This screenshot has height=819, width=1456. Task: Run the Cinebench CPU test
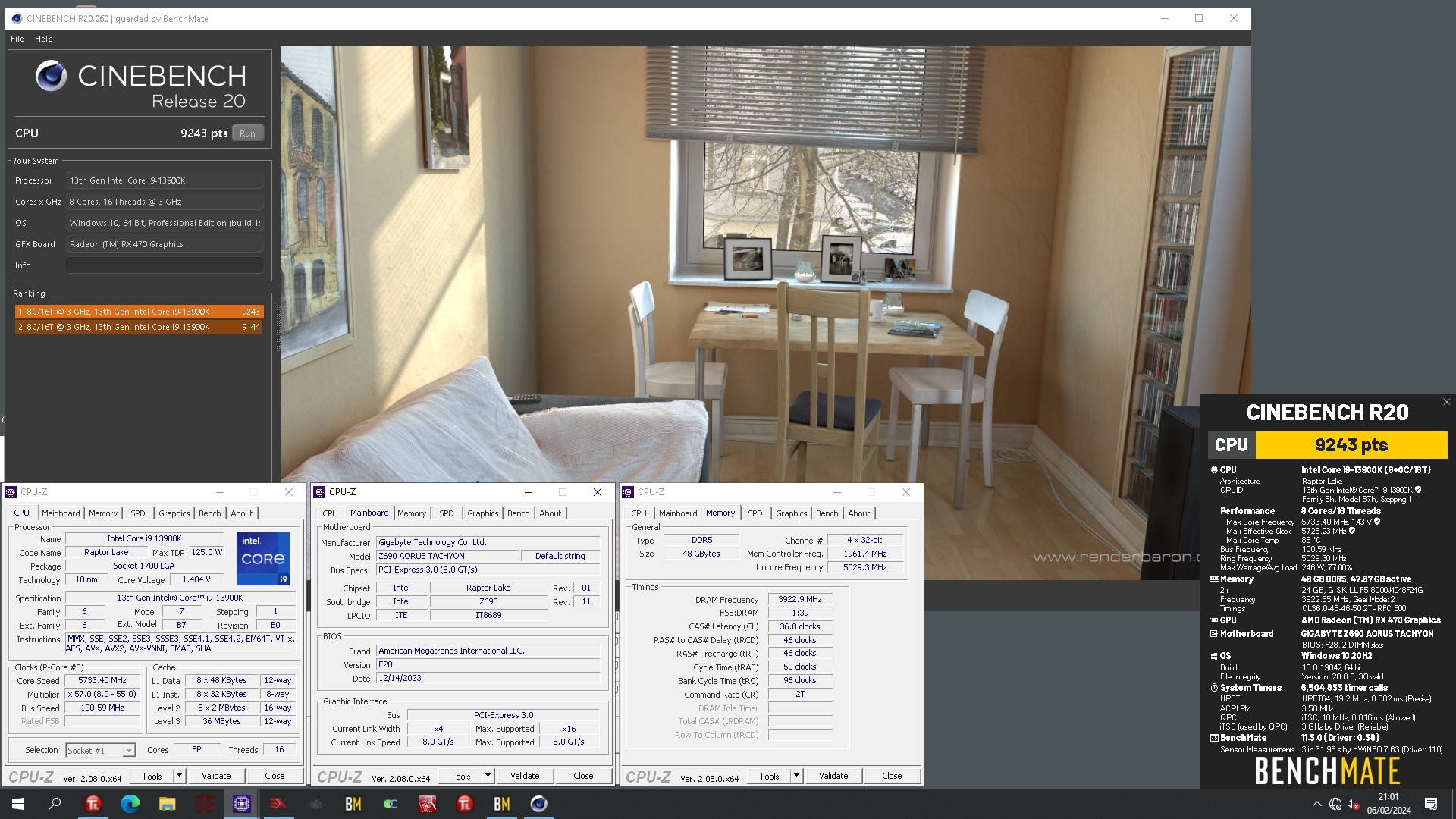tap(248, 133)
